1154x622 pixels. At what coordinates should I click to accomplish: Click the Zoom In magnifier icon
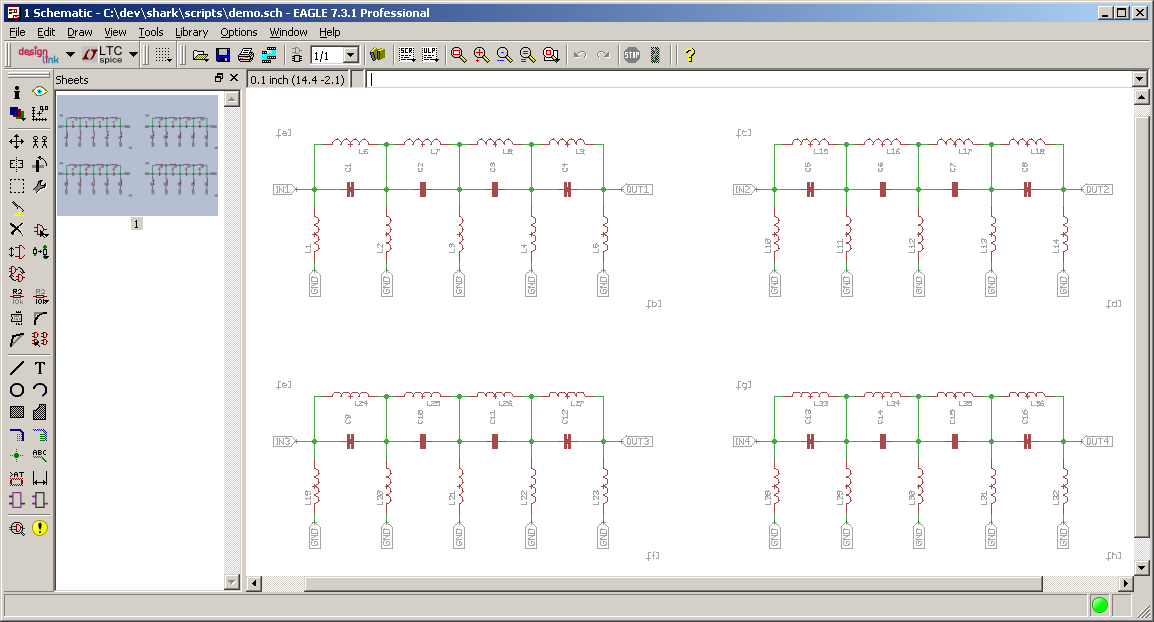click(x=481, y=55)
